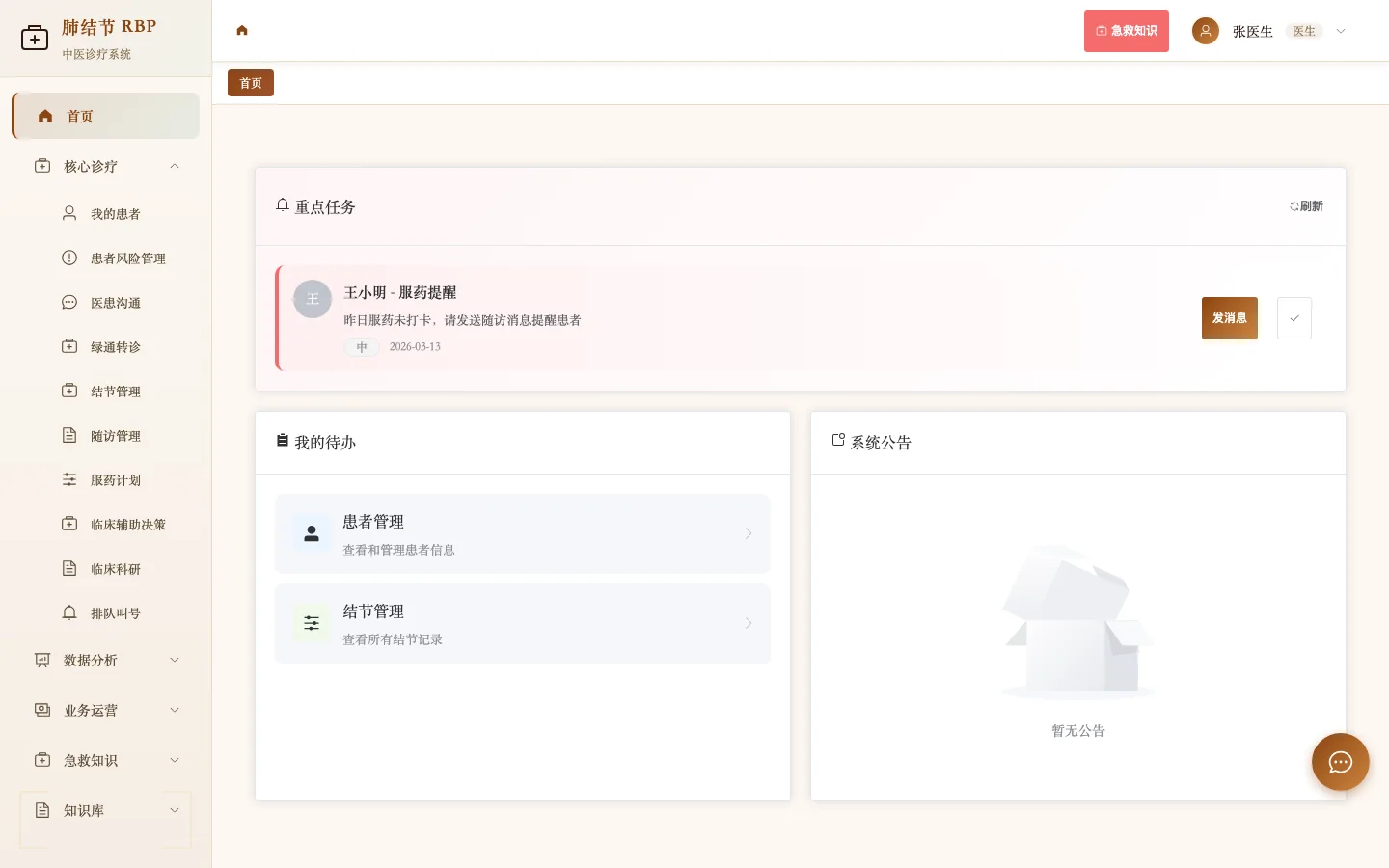Open 患者管理 via its right chevron
Viewport: 1389px width, 868px height.
click(749, 533)
